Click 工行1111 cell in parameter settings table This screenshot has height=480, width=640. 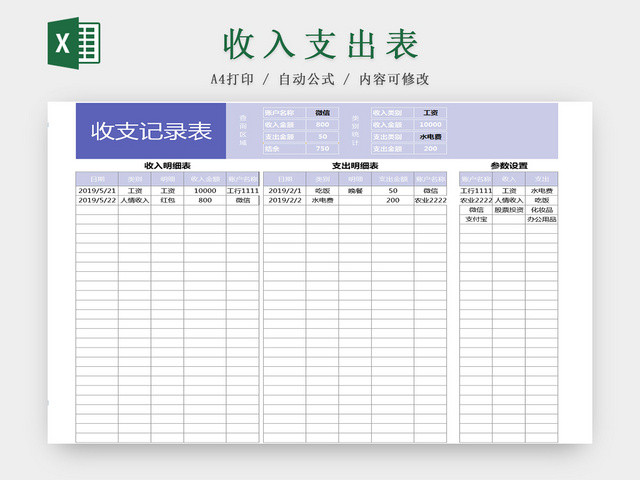(x=476, y=191)
